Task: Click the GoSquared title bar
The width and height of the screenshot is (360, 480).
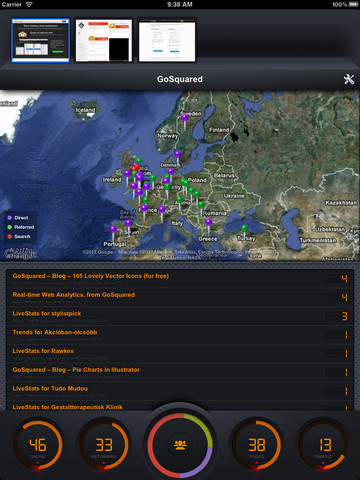Action: click(x=180, y=79)
